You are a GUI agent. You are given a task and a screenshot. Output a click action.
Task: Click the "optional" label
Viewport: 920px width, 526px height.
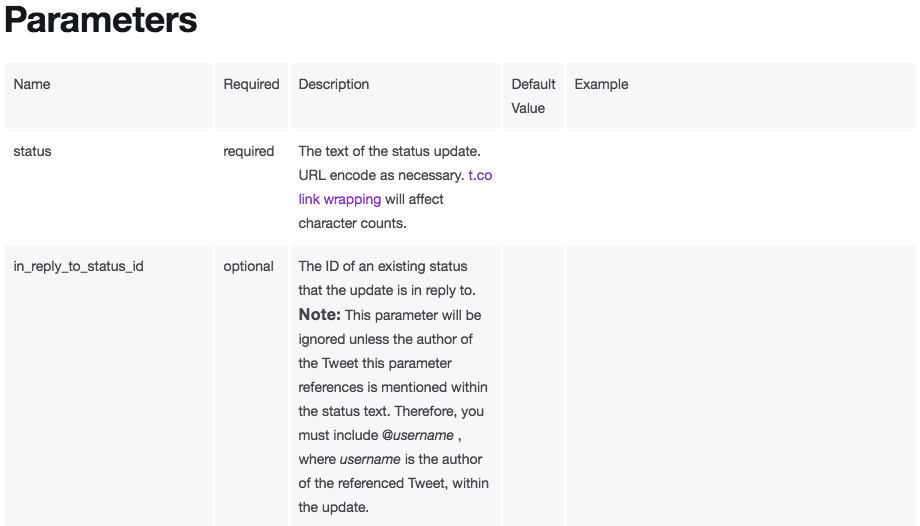pos(248,267)
